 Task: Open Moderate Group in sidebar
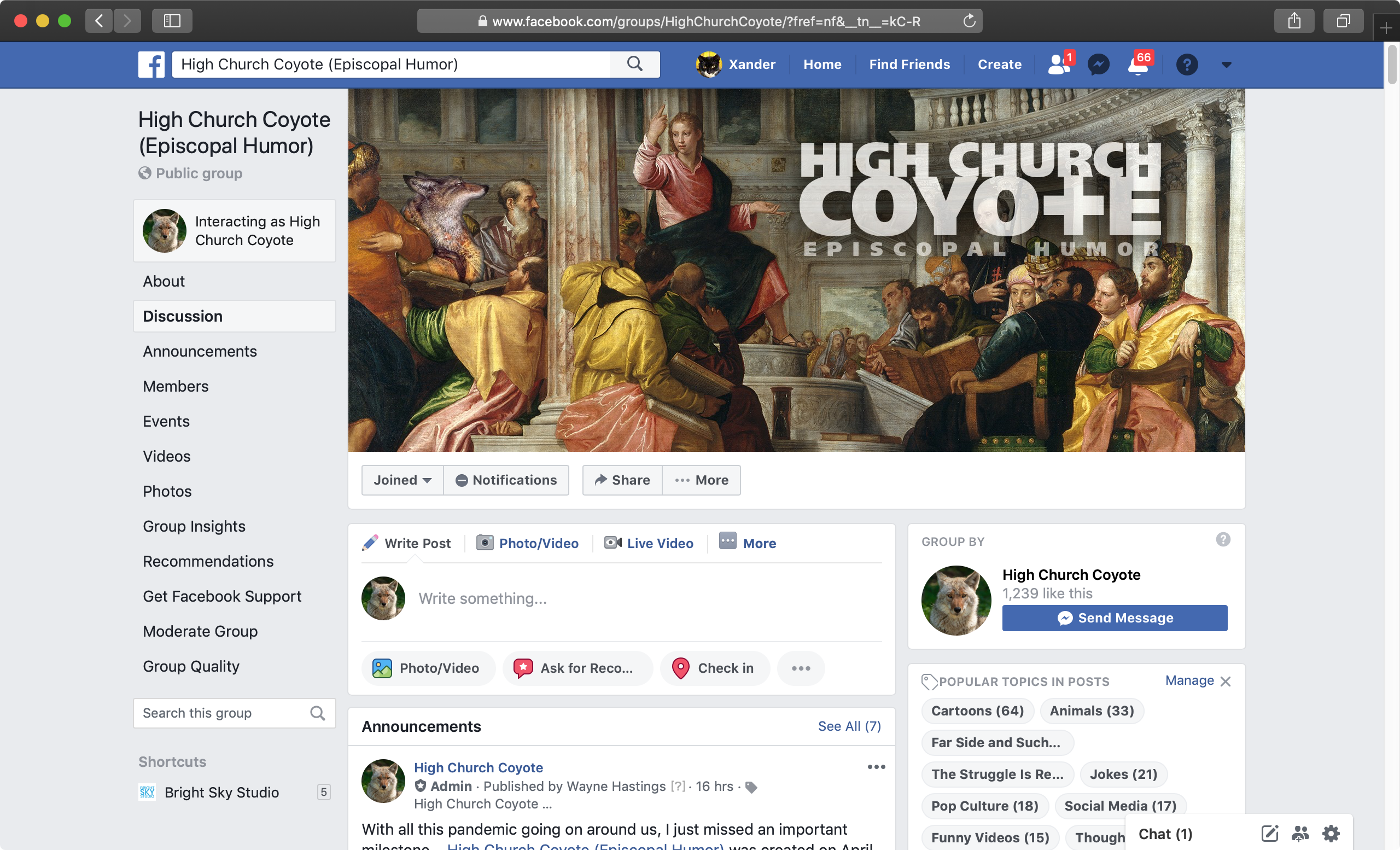[200, 631]
